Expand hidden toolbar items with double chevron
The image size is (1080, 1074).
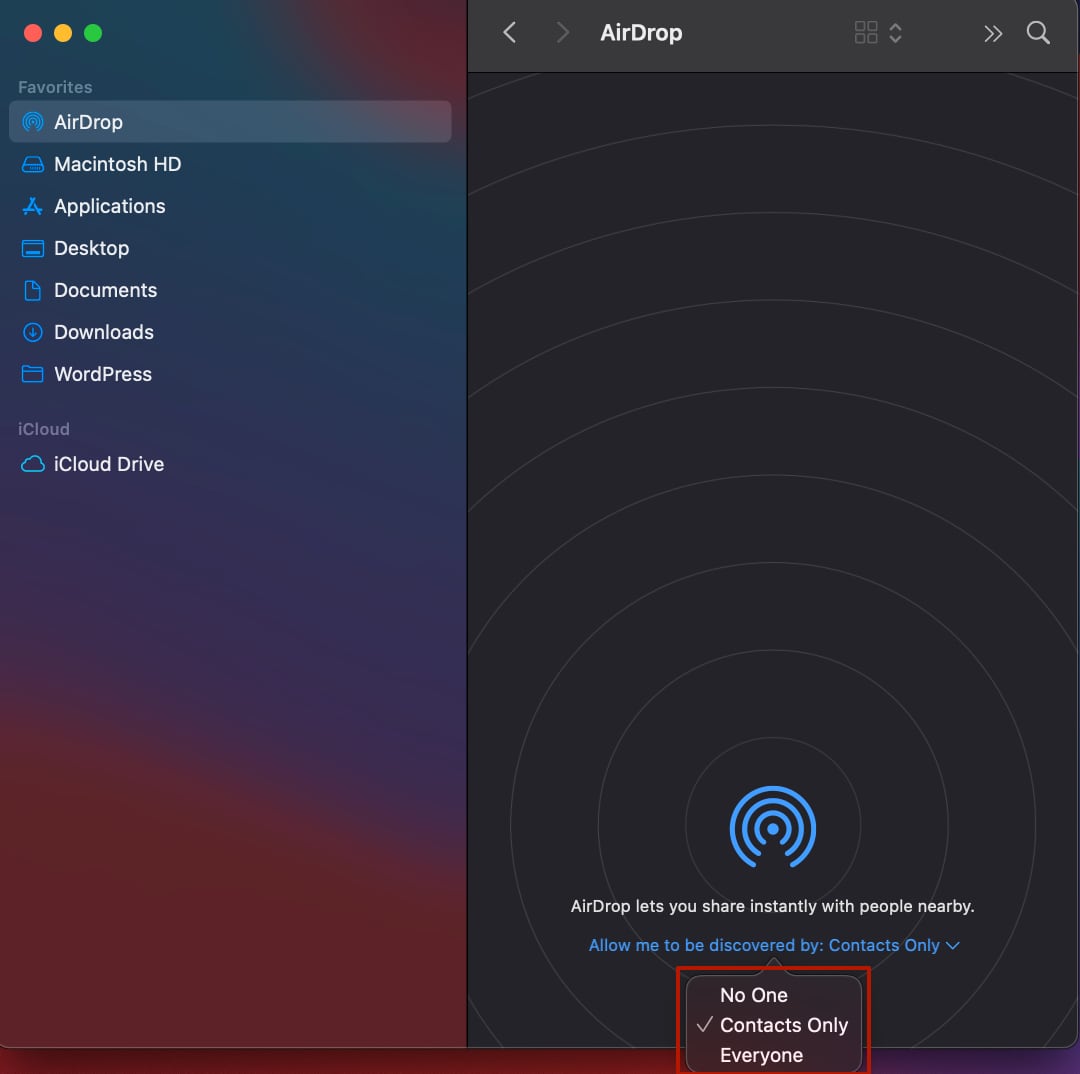click(993, 32)
